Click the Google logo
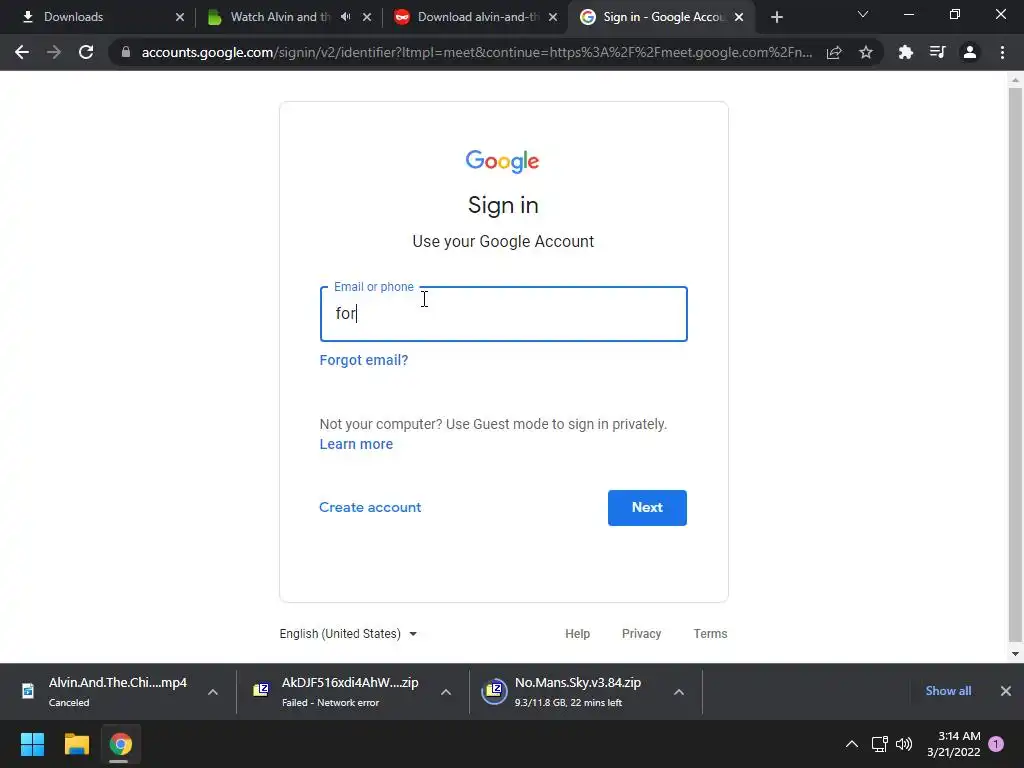 [x=502, y=161]
